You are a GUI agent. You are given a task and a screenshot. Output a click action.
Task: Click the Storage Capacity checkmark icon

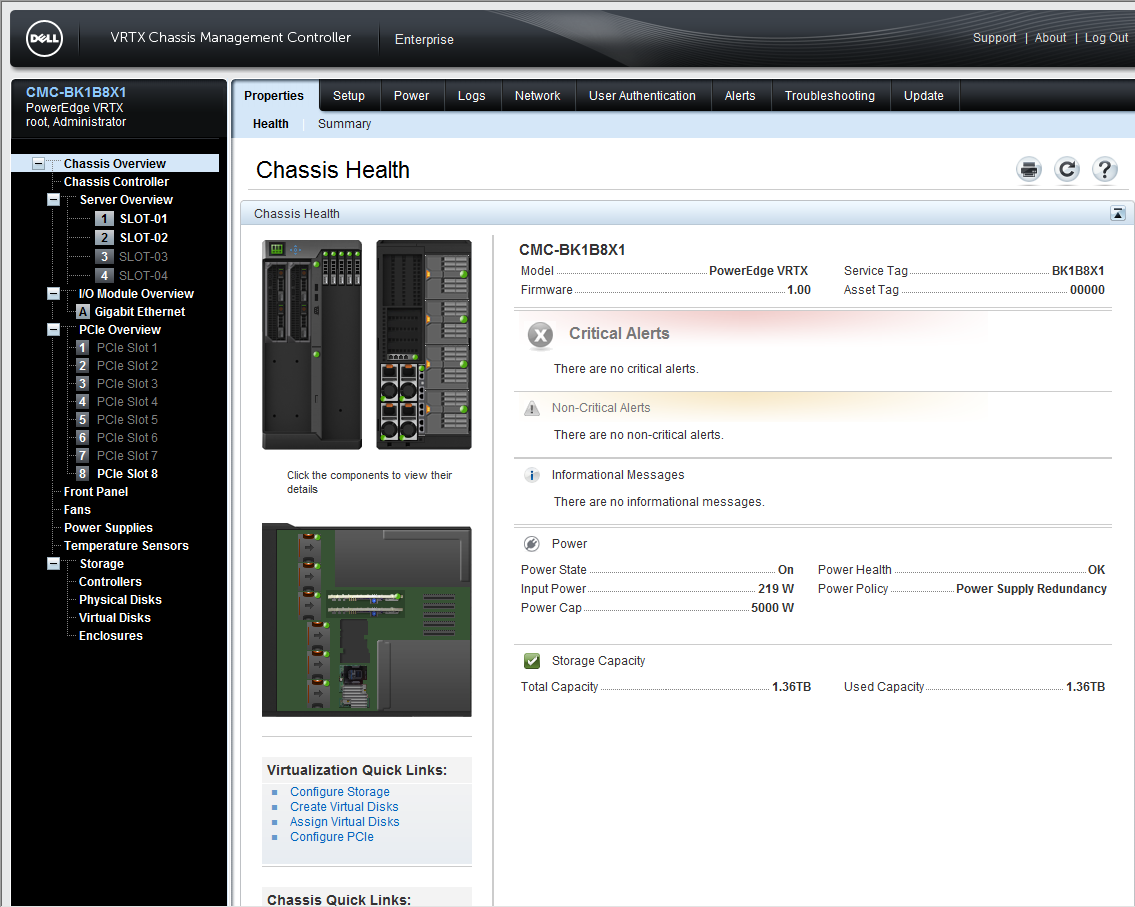tap(531, 660)
